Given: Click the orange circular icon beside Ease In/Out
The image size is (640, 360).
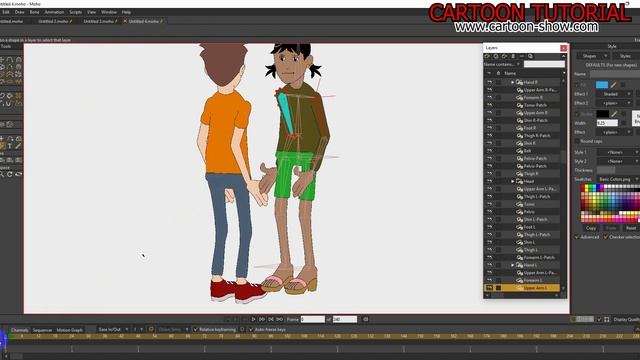Looking at the screenshot, I should (x=151, y=329).
